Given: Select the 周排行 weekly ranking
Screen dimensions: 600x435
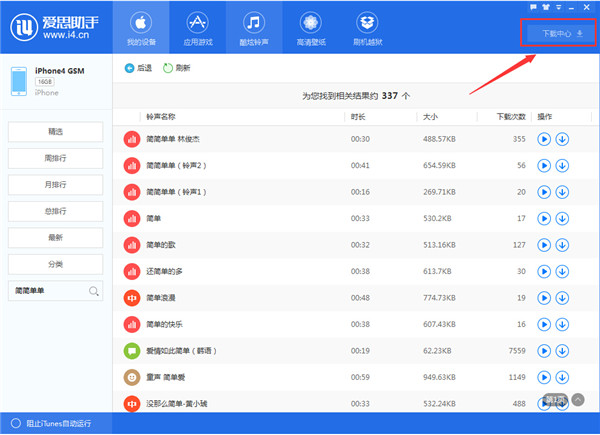Looking at the screenshot, I should pos(55,158).
